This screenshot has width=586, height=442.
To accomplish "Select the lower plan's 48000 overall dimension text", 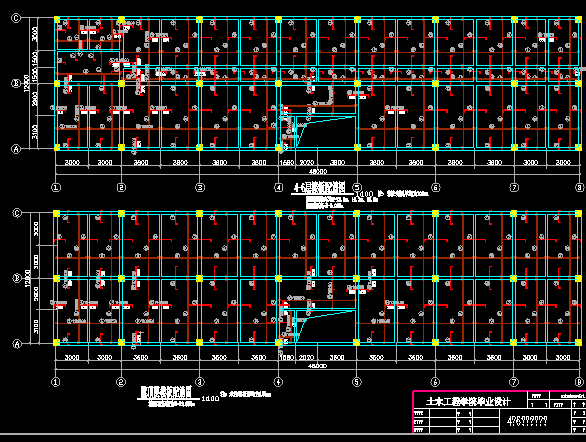I will click(x=317, y=366).
